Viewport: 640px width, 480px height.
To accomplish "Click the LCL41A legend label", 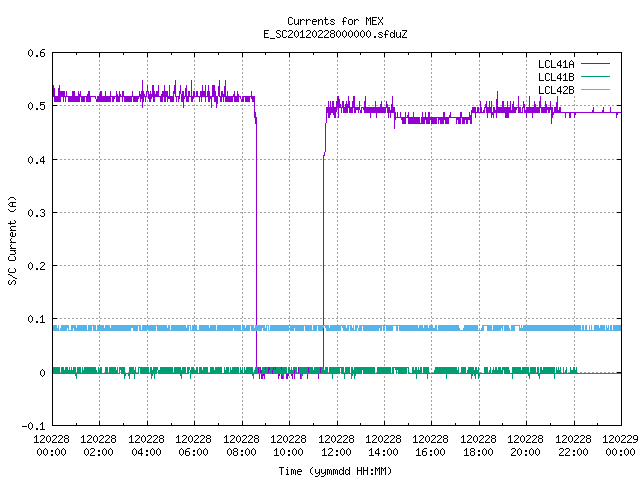I will tap(556, 64).
